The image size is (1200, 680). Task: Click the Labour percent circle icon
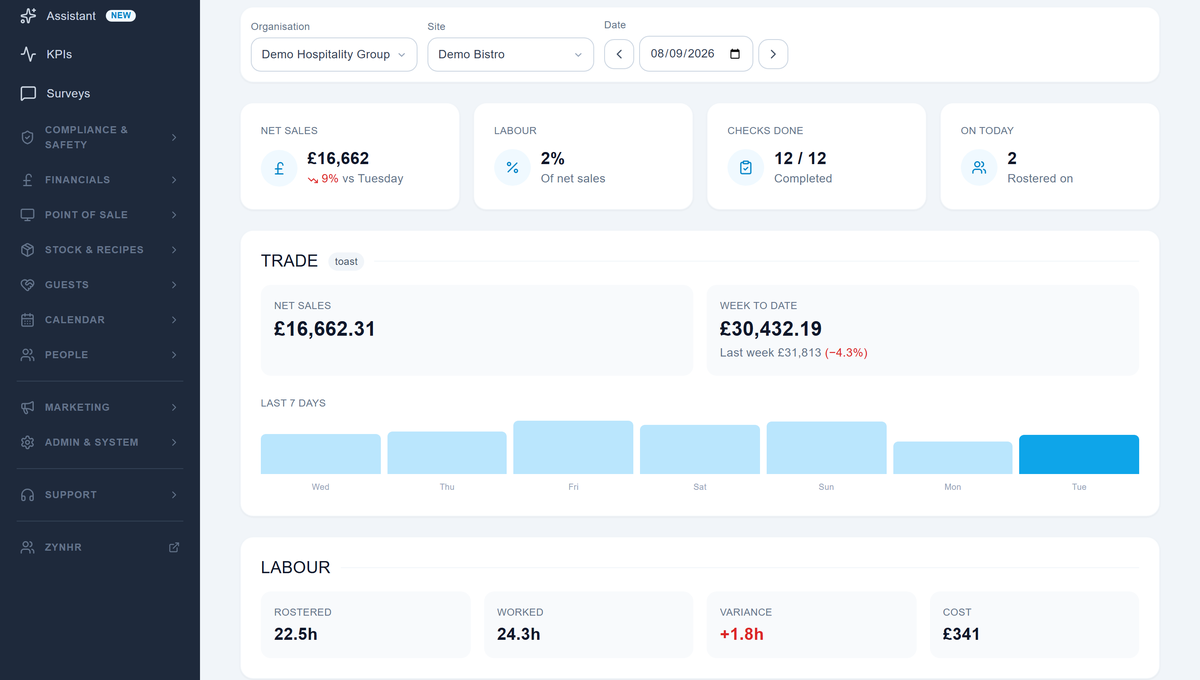pyautogui.click(x=512, y=168)
